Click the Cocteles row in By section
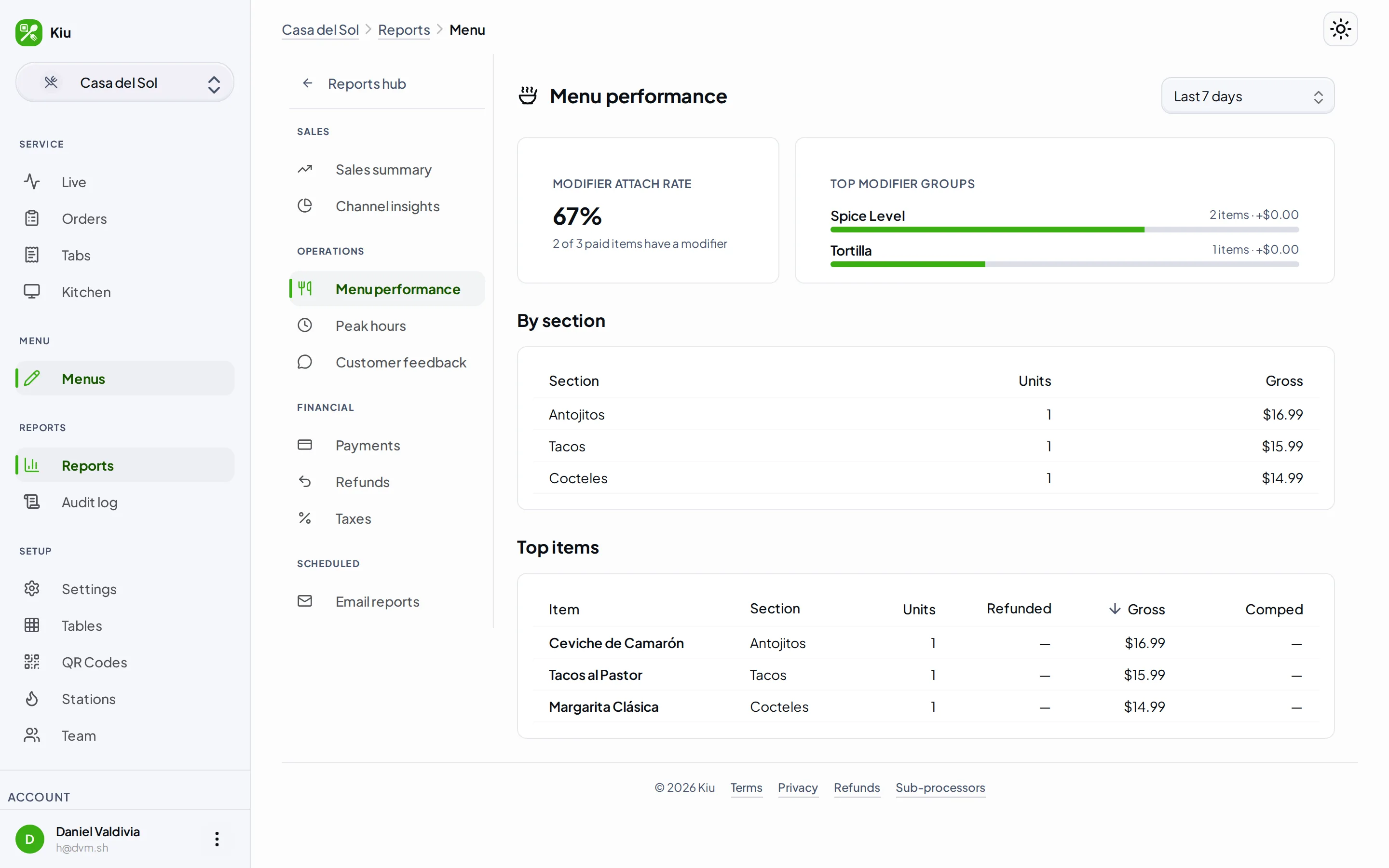The height and width of the screenshot is (868, 1389). [925, 478]
